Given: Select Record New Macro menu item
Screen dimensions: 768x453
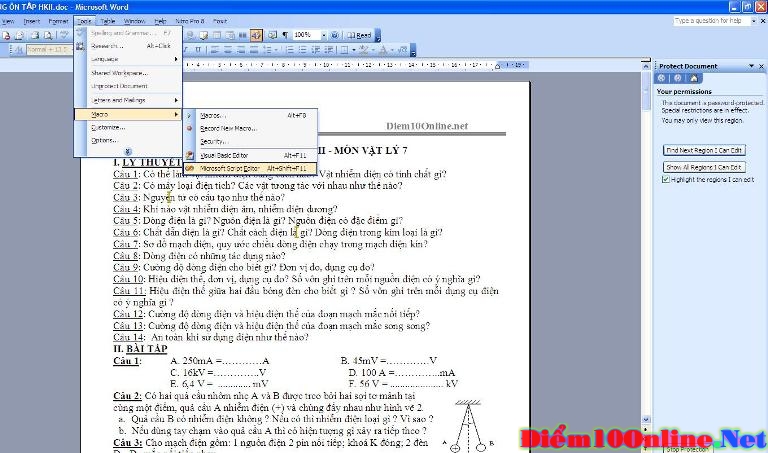Looking at the screenshot, I should [x=250, y=128].
